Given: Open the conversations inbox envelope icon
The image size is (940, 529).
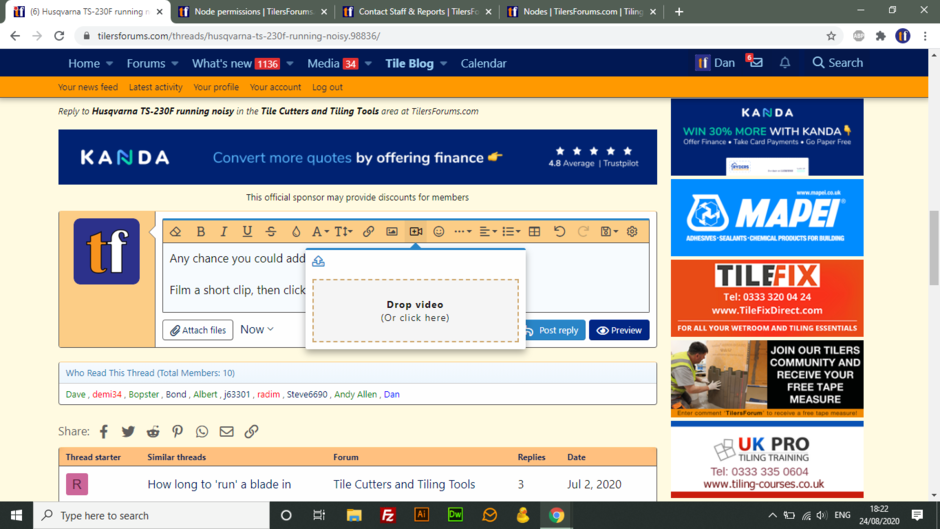Looking at the screenshot, I should coord(755,62).
